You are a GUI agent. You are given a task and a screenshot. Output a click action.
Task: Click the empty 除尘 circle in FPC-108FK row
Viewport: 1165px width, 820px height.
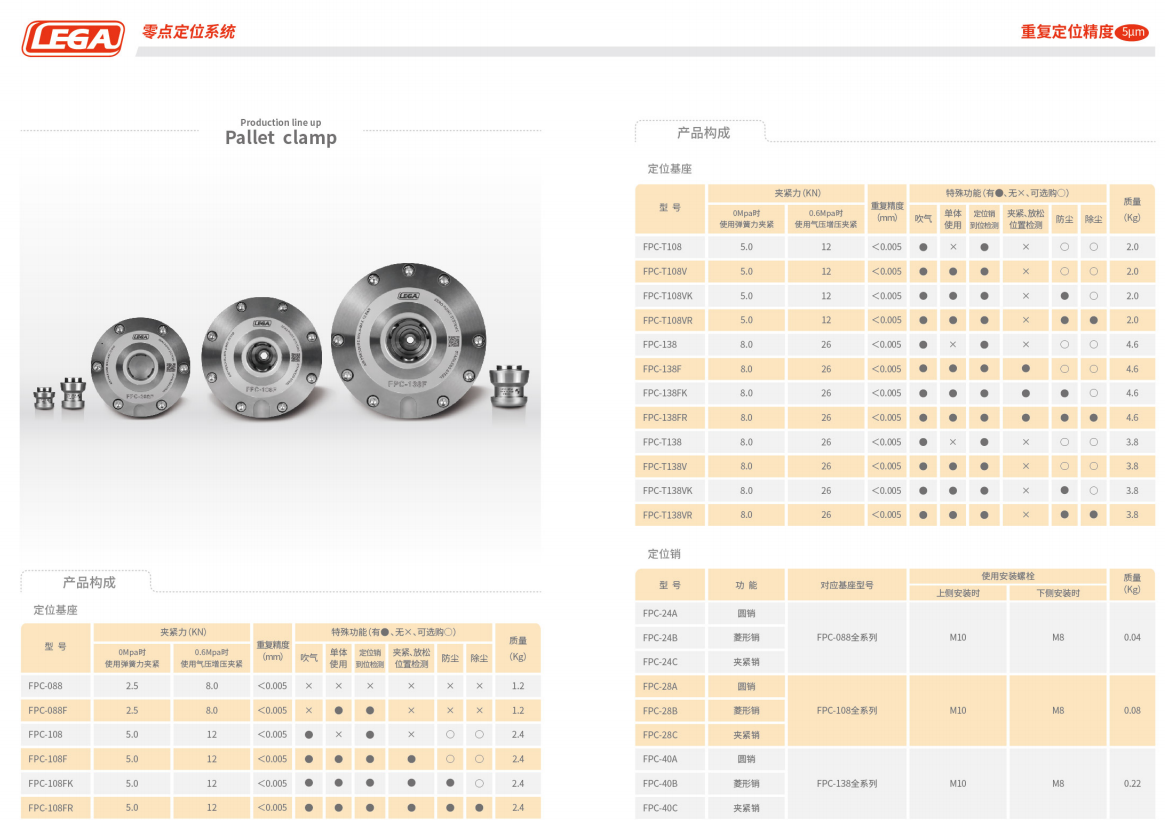click(480, 783)
